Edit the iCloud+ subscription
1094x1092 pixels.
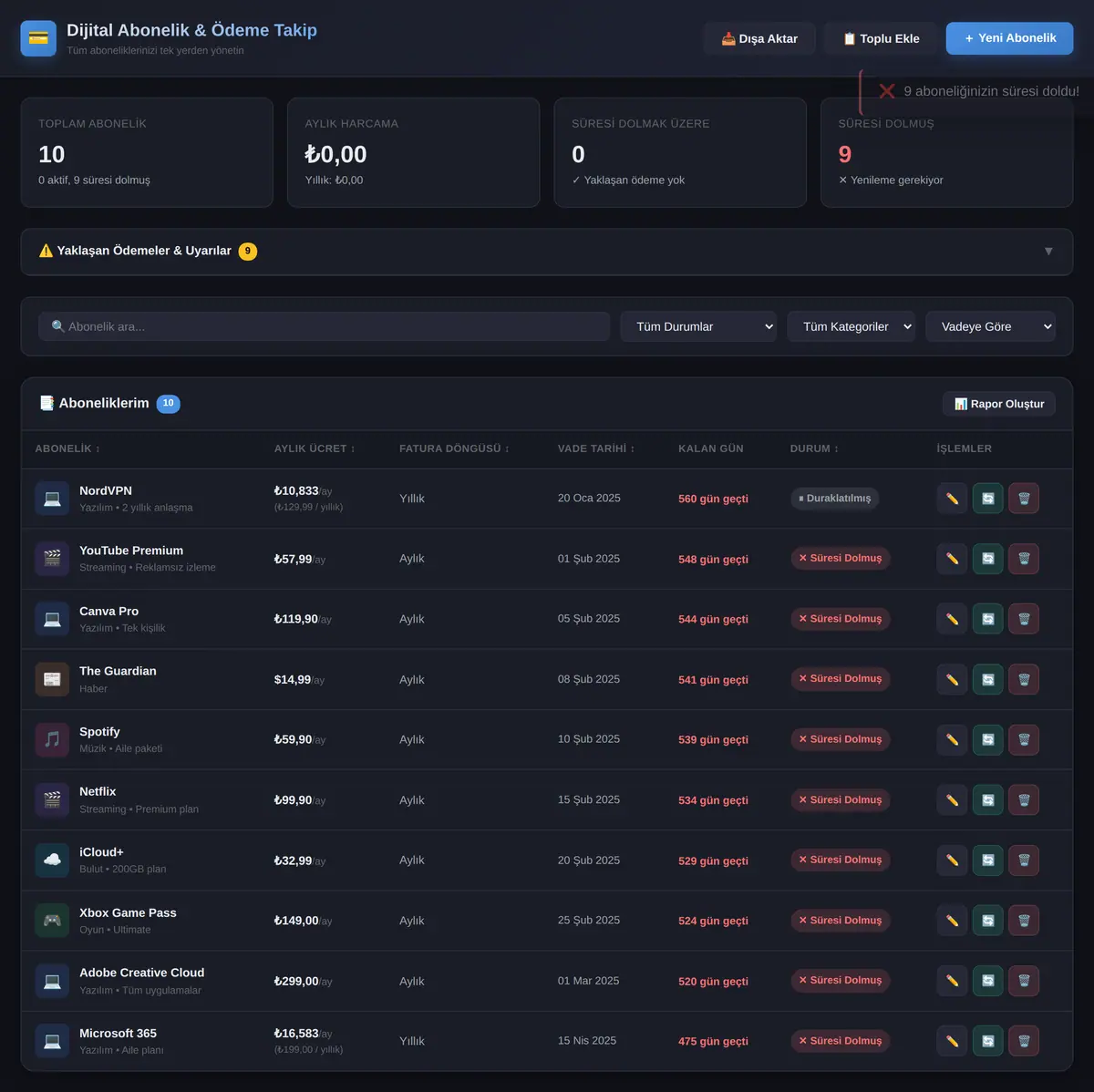[x=952, y=860]
